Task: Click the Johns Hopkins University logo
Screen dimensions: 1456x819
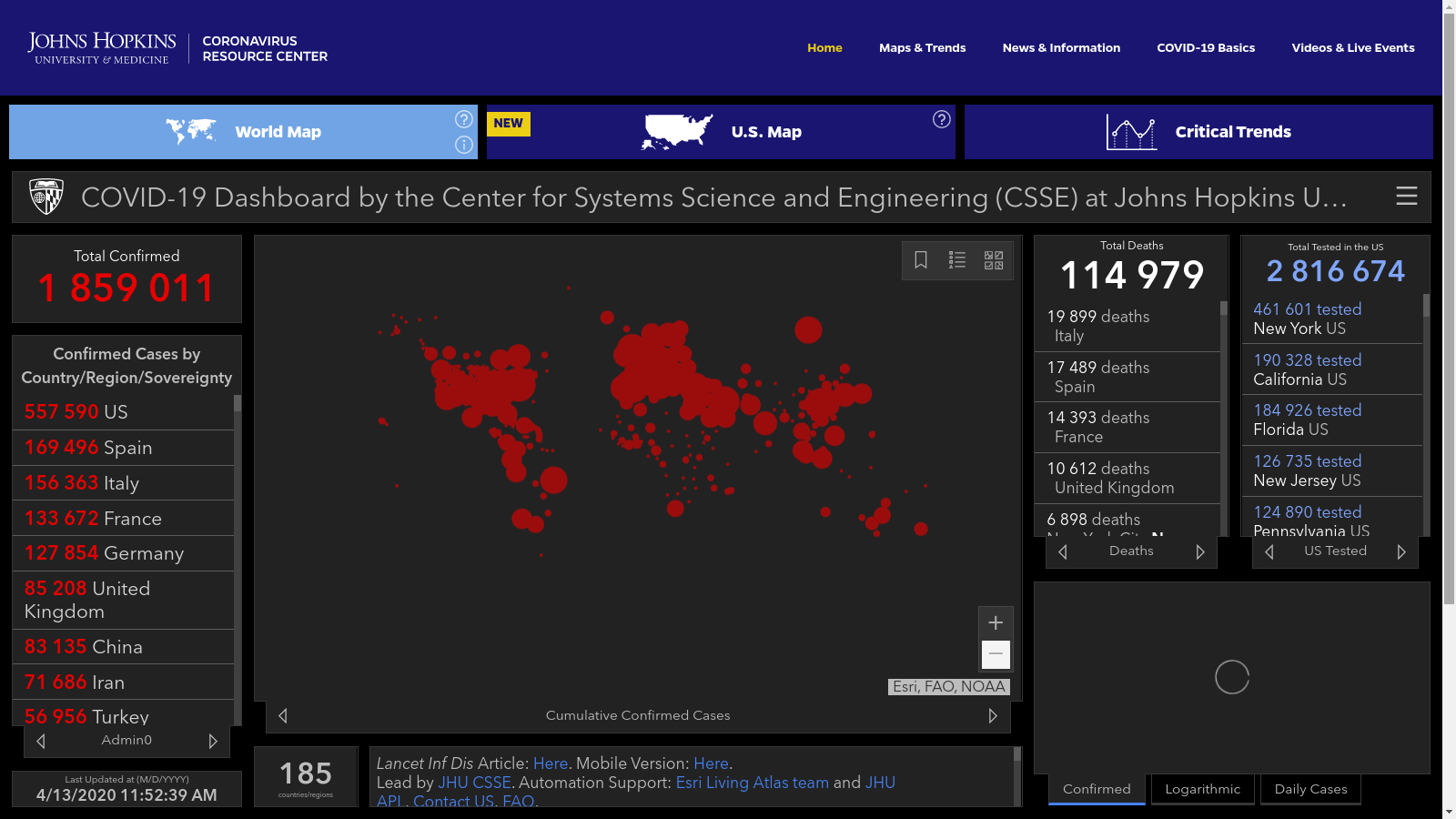Action: [102, 48]
